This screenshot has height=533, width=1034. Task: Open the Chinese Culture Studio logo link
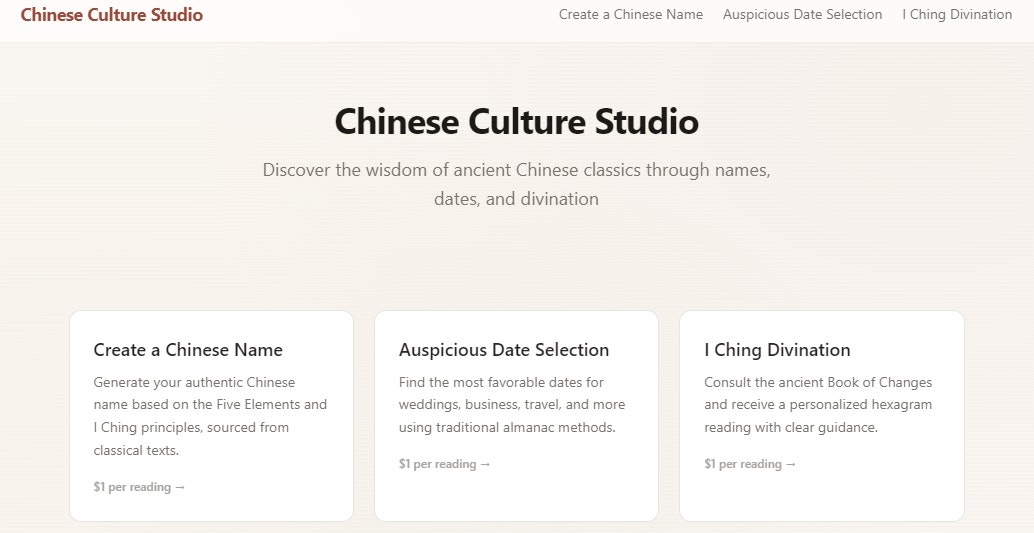tap(111, 15)
